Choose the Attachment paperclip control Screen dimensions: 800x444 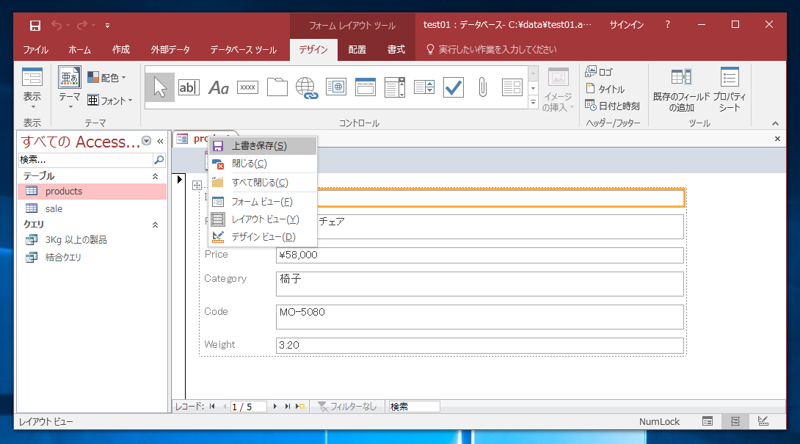click(x=483, y=87)
